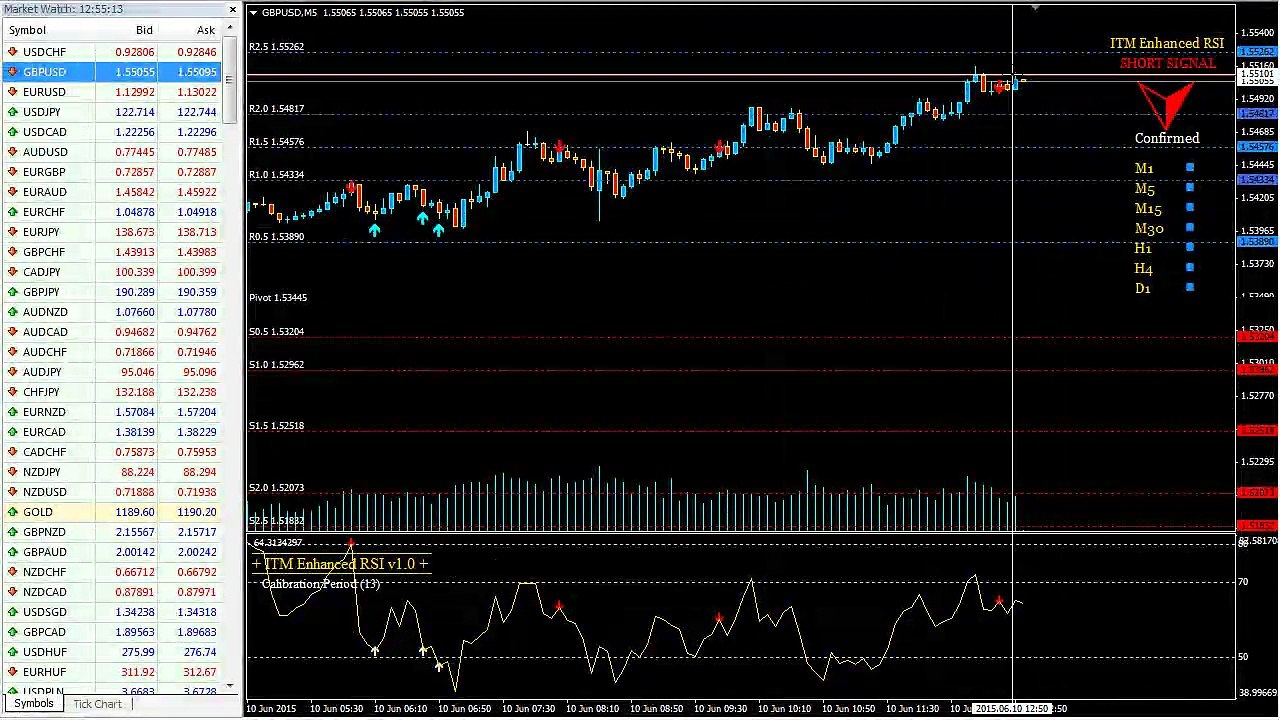Click EURUSD ask price 1.13022
1280x720 pixels.
pyautogui.click(x=196, y=92)
